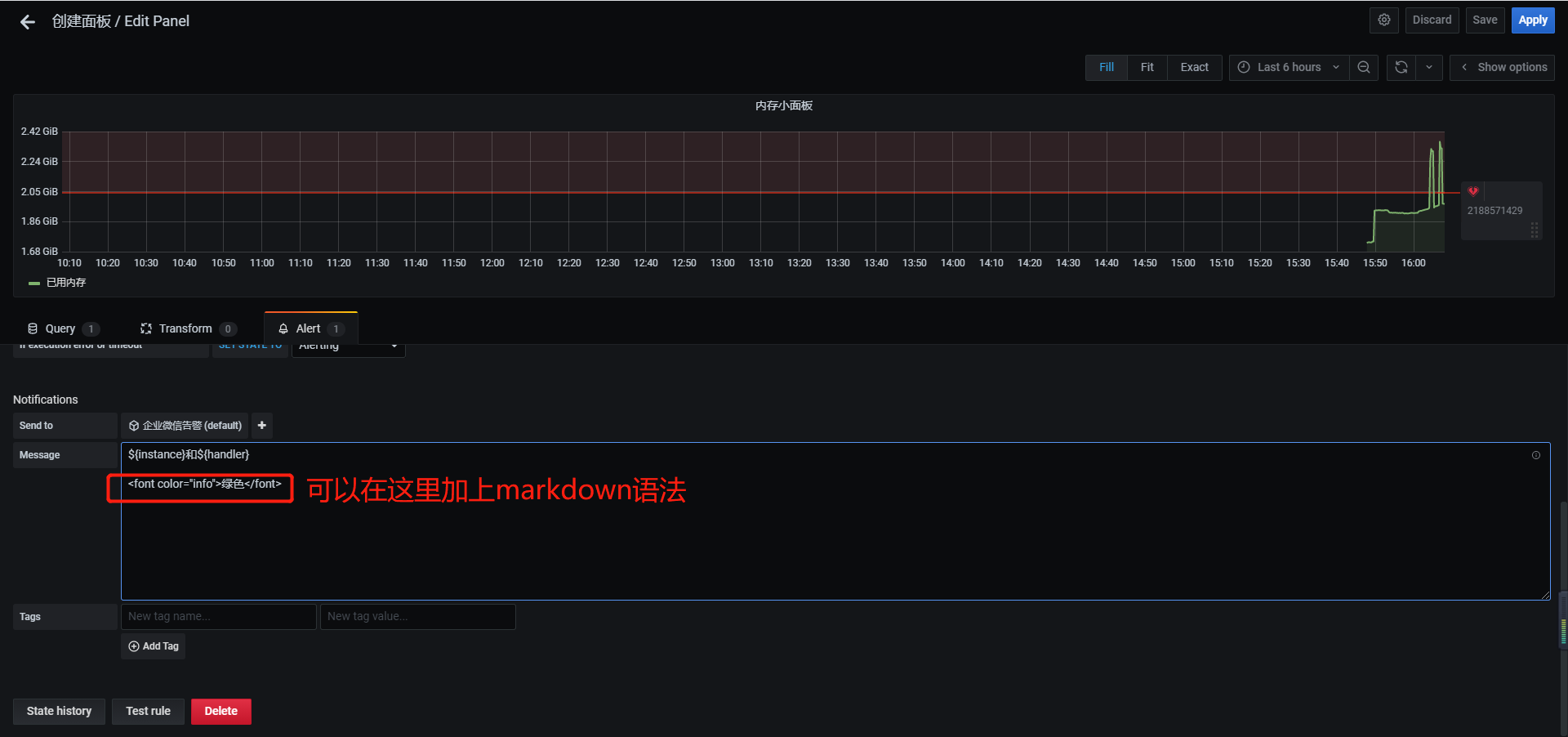Expand the Show options side pane
Viewport: 1568px width, 737px height.
(x=1503, y=68)
